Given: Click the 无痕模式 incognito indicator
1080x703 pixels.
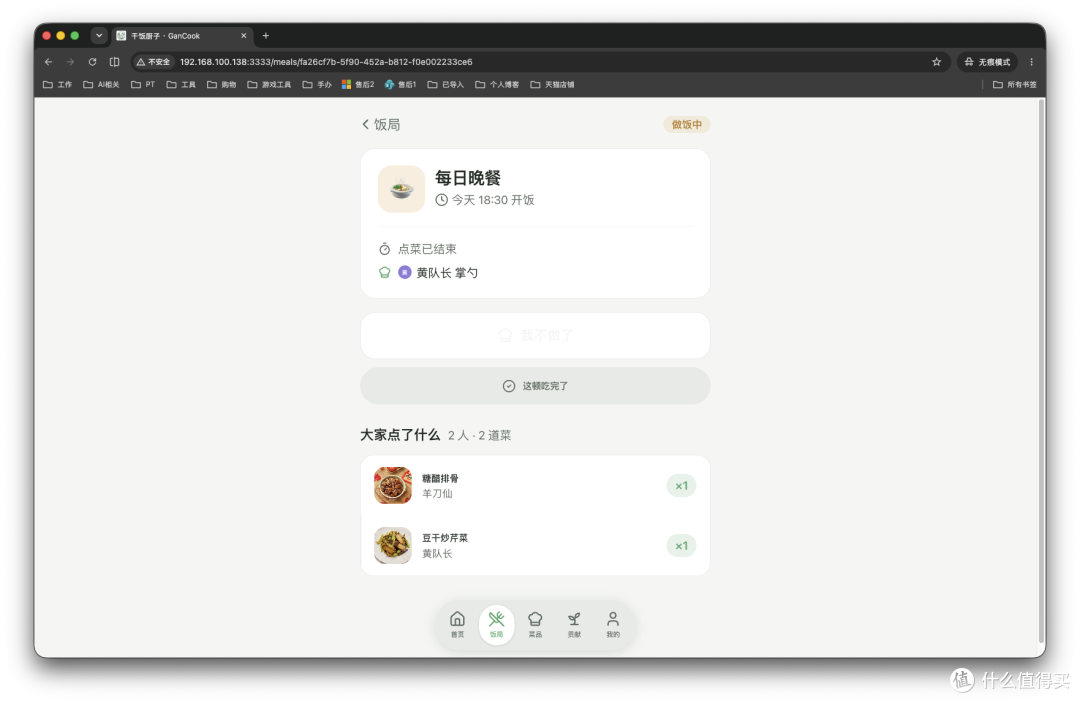Looking at the screenshot, I should tap(987, 62).
